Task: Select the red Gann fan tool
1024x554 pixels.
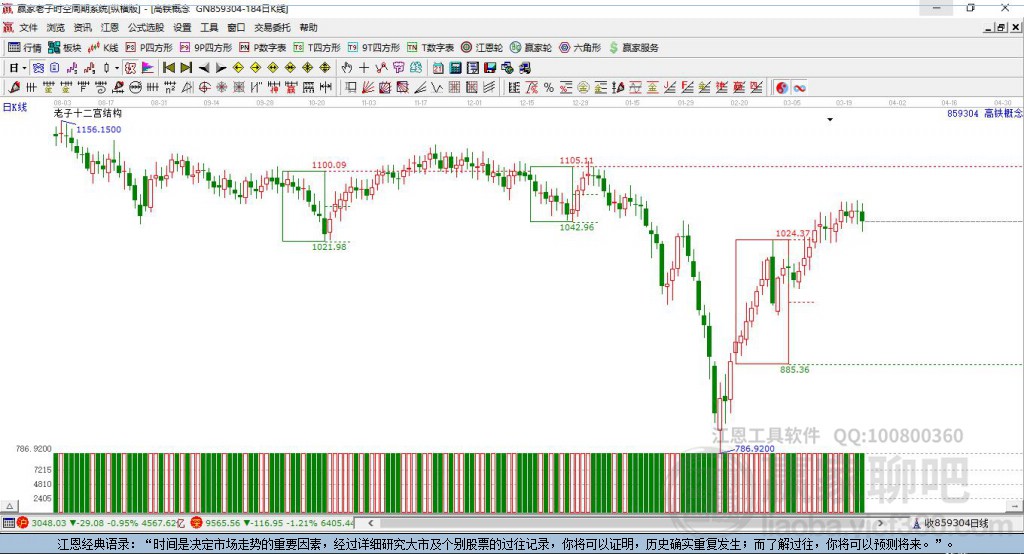Action: pyautogui.click(x=368, y=88)
